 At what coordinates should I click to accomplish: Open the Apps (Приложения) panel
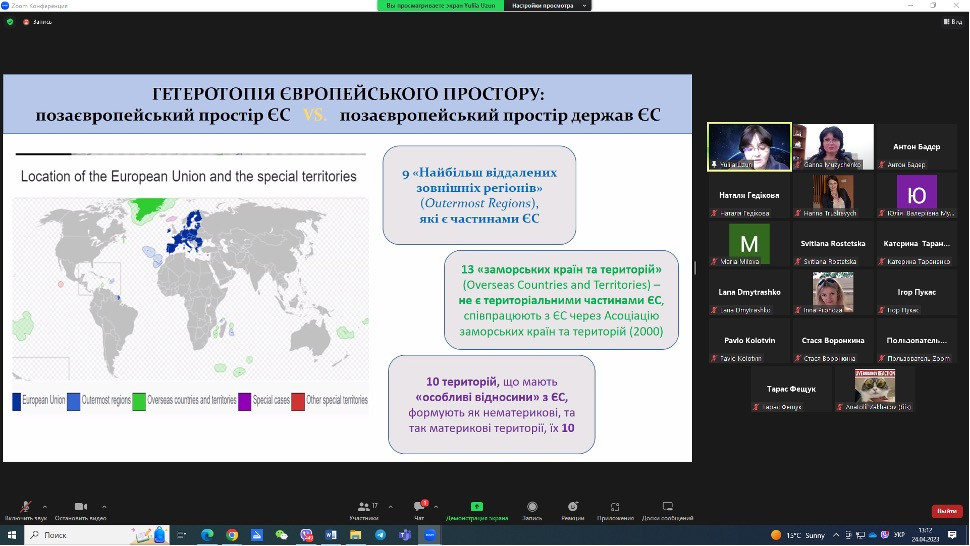coord(615,510)
